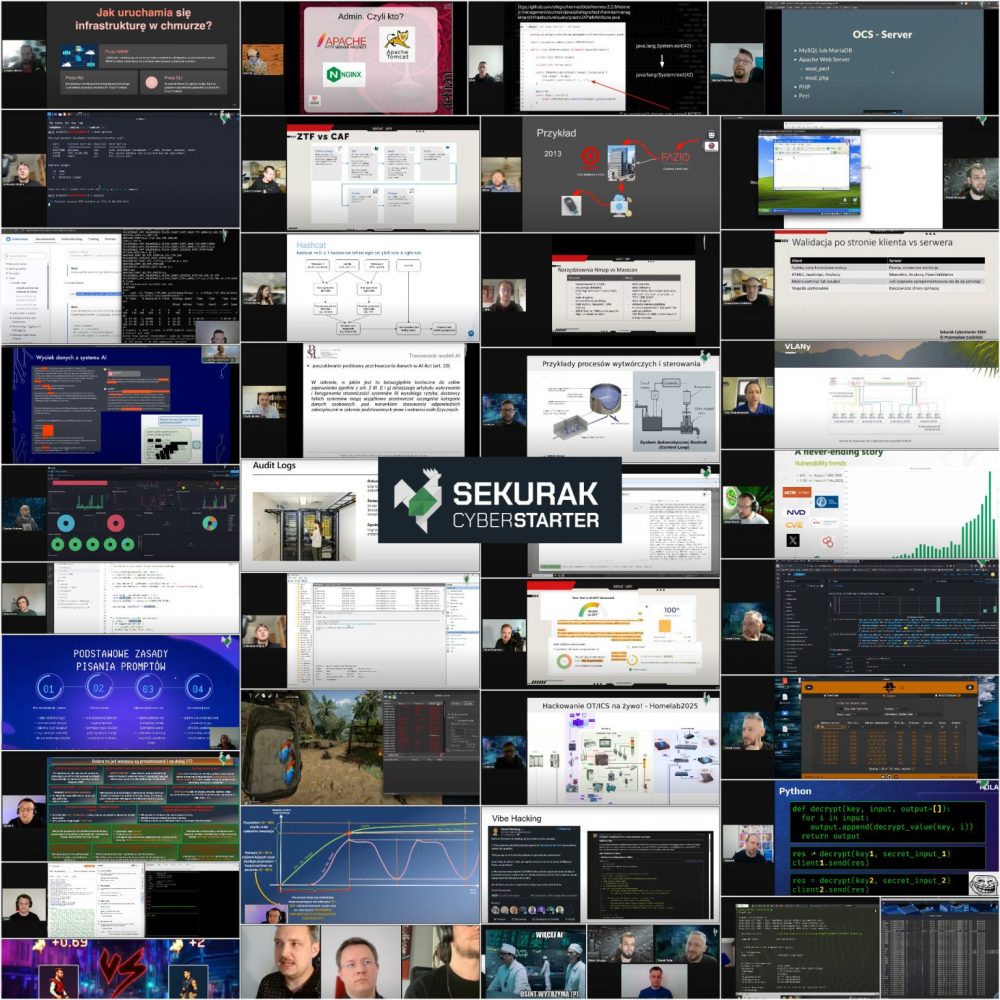Click the '2013' label on Przykład slide
This screenshot has width=1000, height=1000.
[x=552, y=153]
